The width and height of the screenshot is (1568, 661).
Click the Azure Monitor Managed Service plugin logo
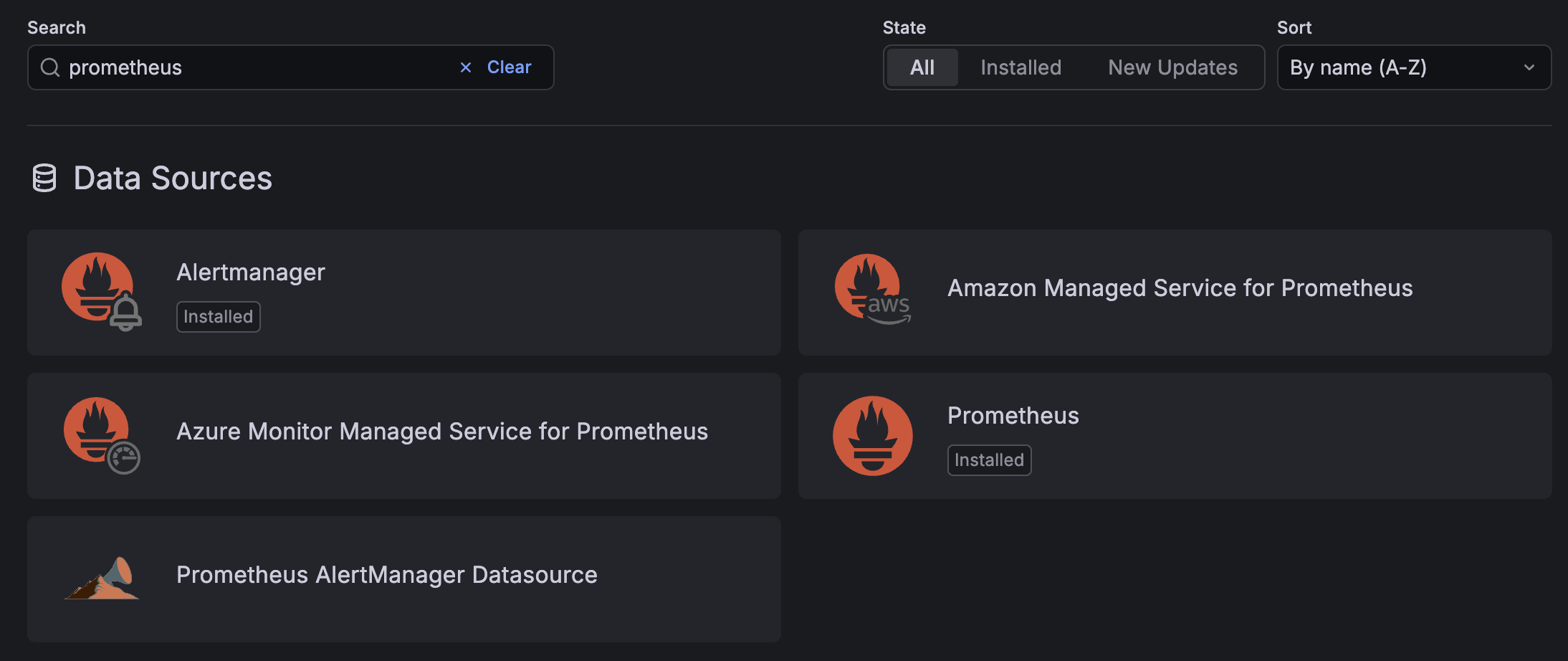pyautogui.click(x=102, y=435)
